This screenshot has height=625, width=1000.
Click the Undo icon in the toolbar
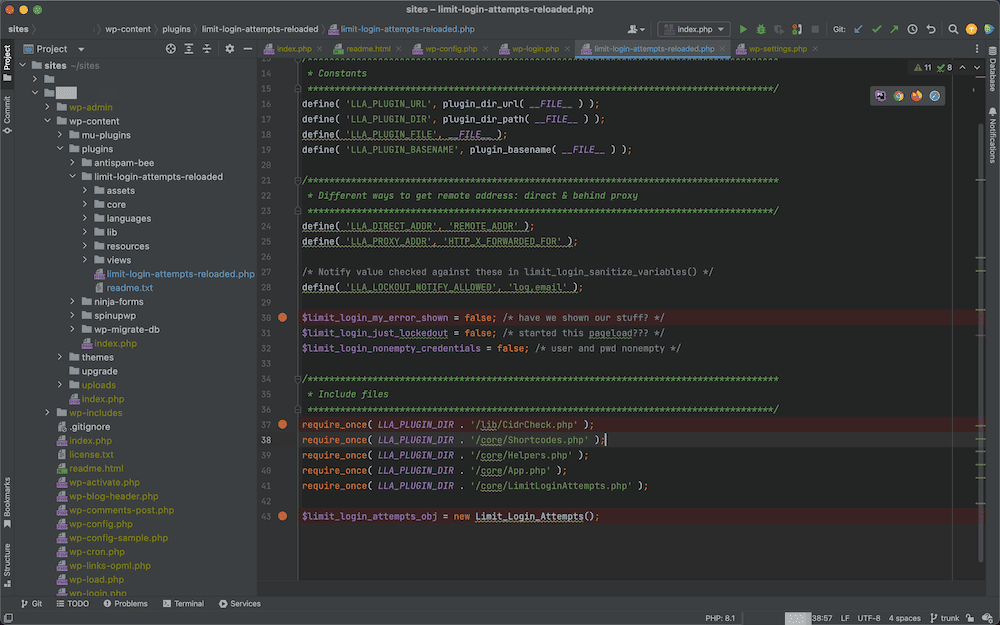[930, 29]
